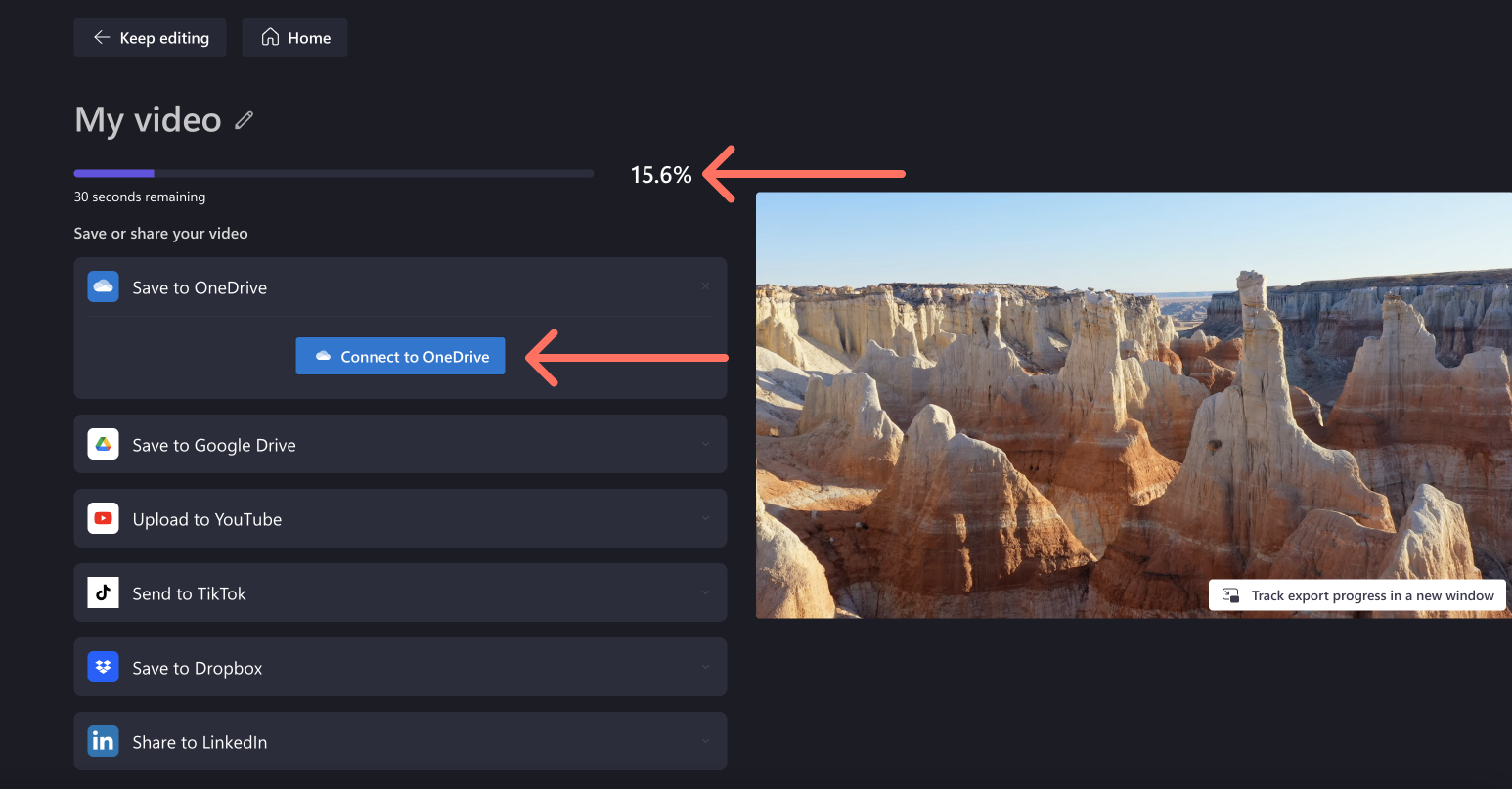This screenshot has height=789, width=1512.
Task: Click the export progress bar
Action: [333, 173]
